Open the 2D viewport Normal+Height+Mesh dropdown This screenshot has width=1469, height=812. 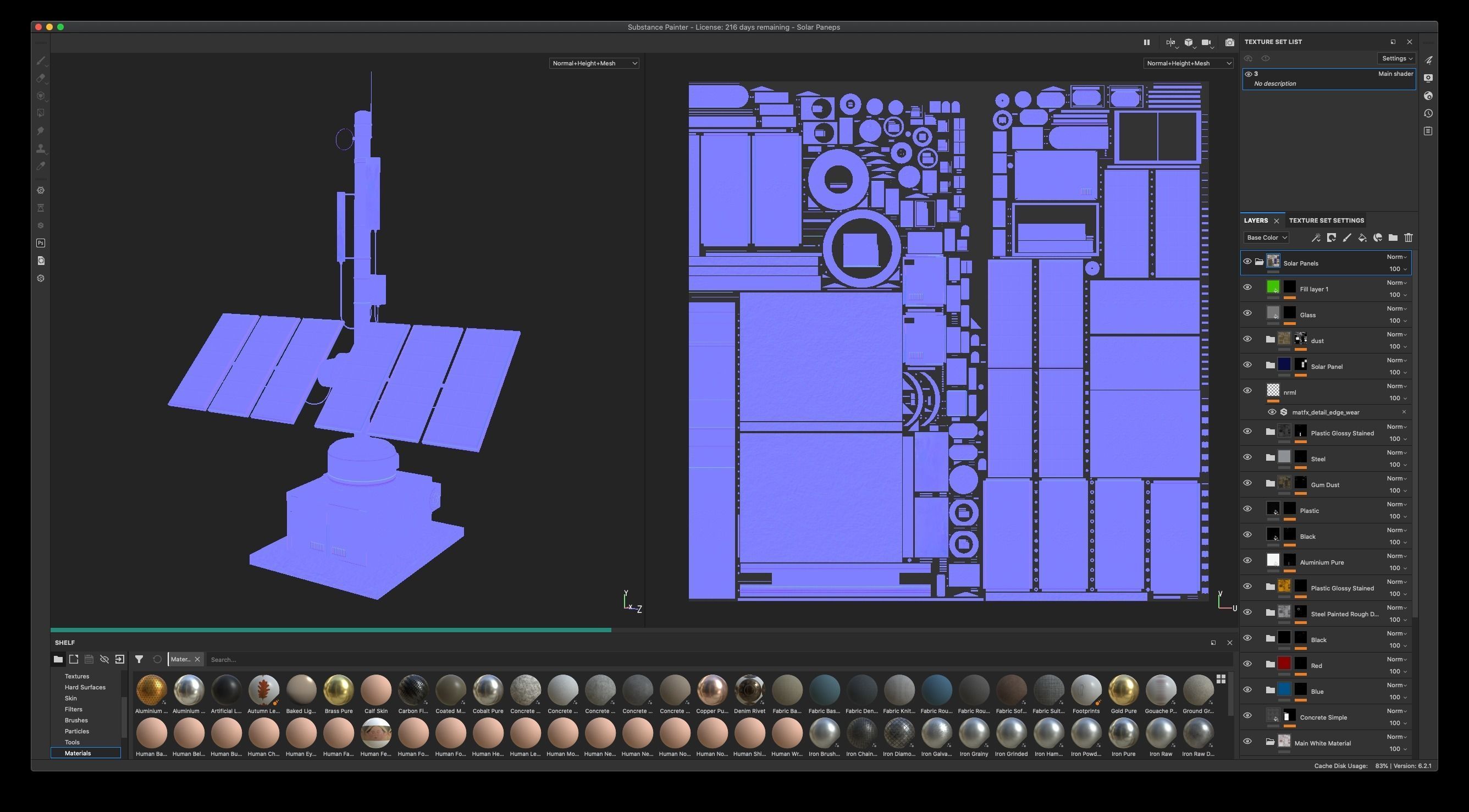(x=1188, y=63)
